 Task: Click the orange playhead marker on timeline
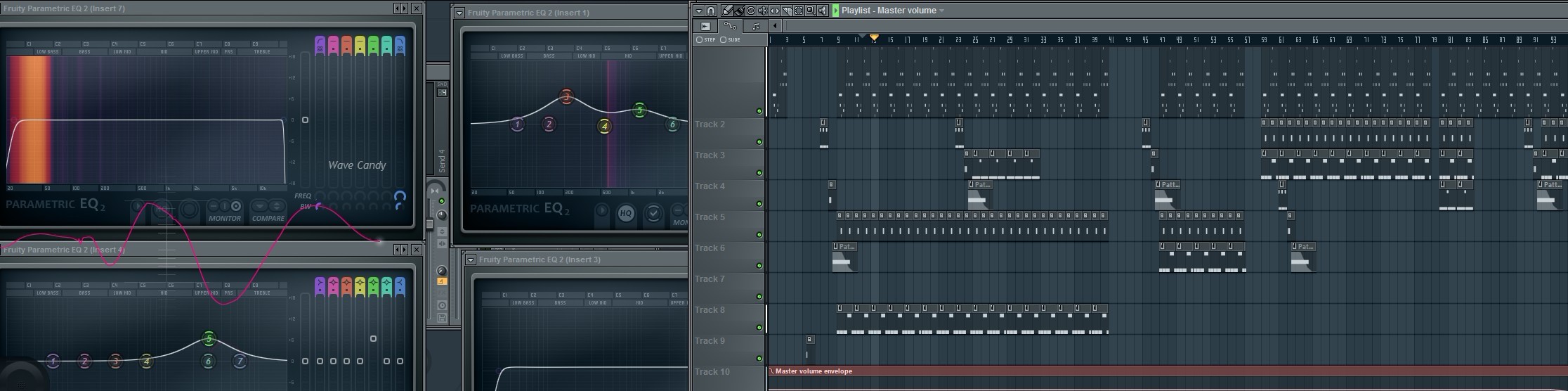(x=874, y=38)
